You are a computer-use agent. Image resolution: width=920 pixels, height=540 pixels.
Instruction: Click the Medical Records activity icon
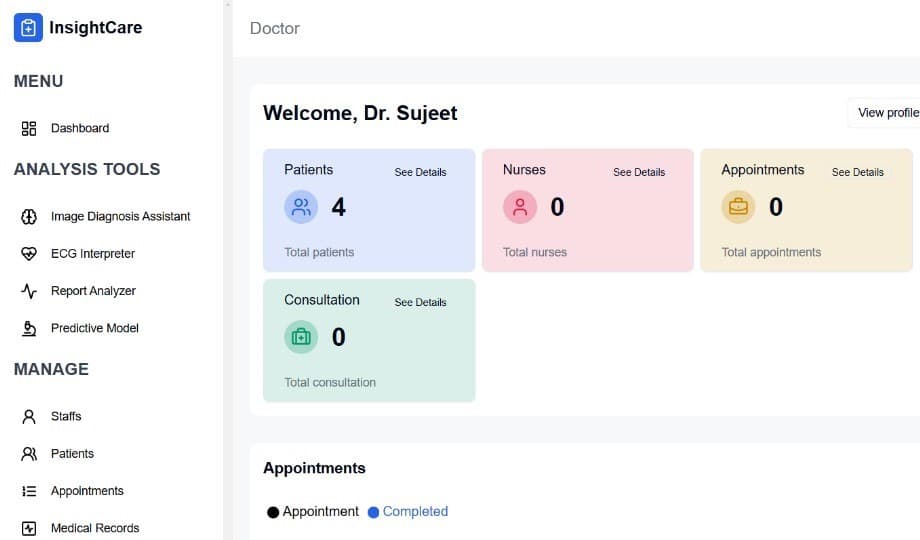(x=29, y=528)
